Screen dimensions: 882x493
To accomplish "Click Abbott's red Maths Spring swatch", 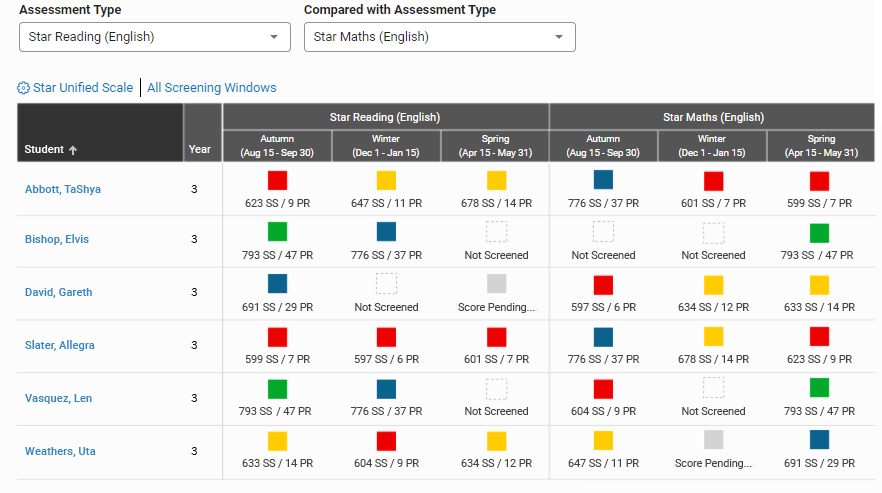I will pyautogui.click(x=820, y=181).
